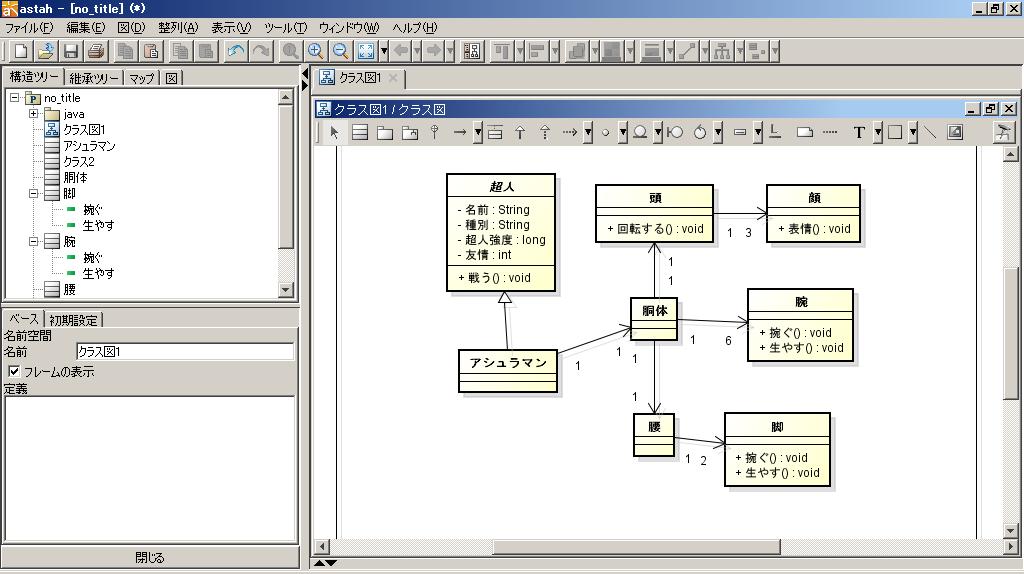Click the 閉じる button

tap(150, 557)
